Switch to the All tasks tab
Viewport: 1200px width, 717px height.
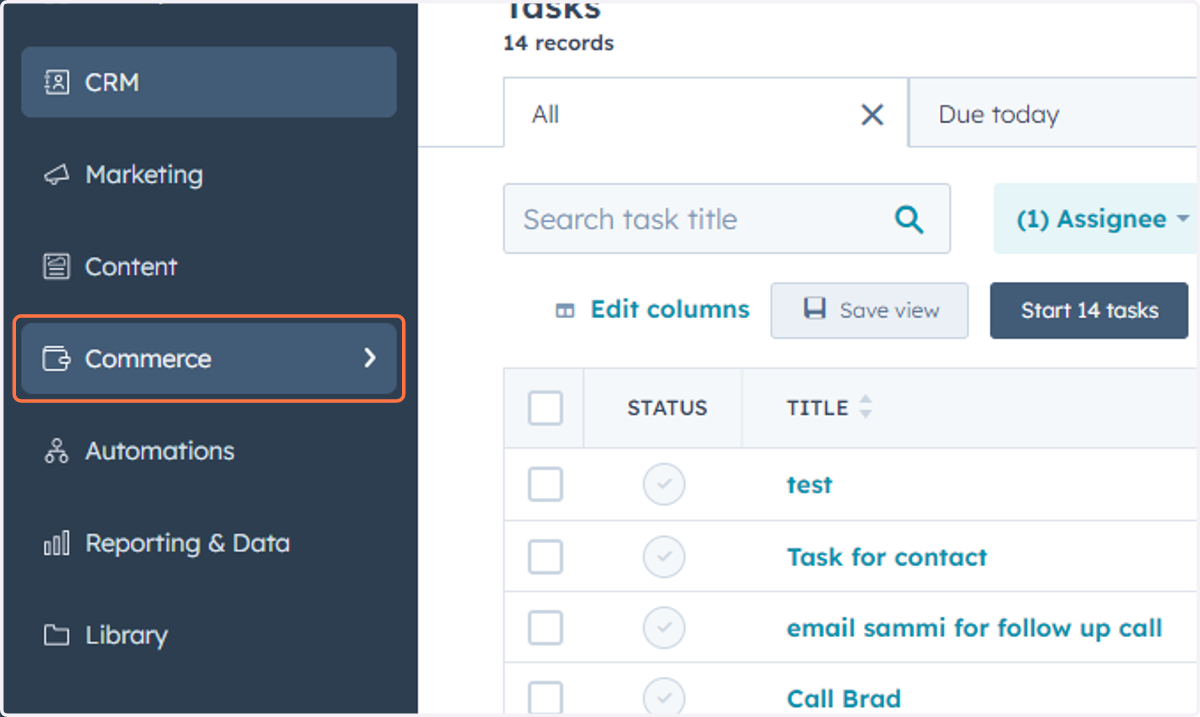[x=706, y=114]
